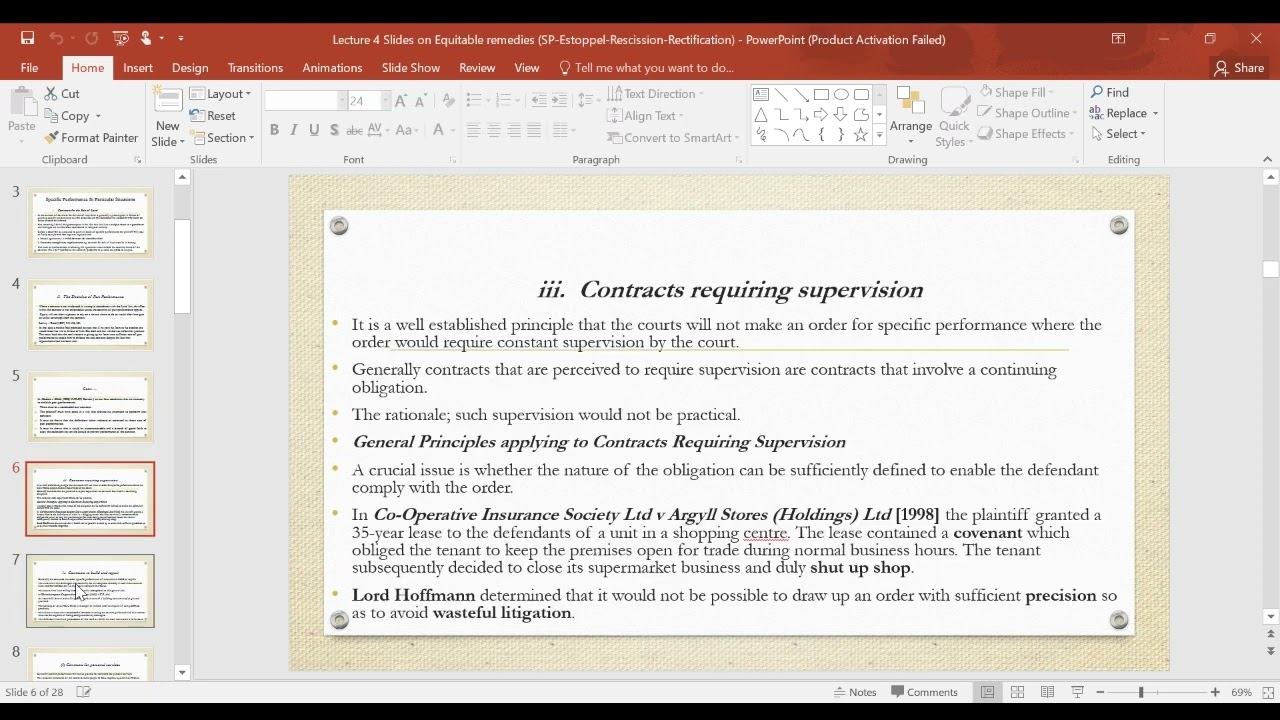Switch to Reading View

click(x=1047, y=692)
